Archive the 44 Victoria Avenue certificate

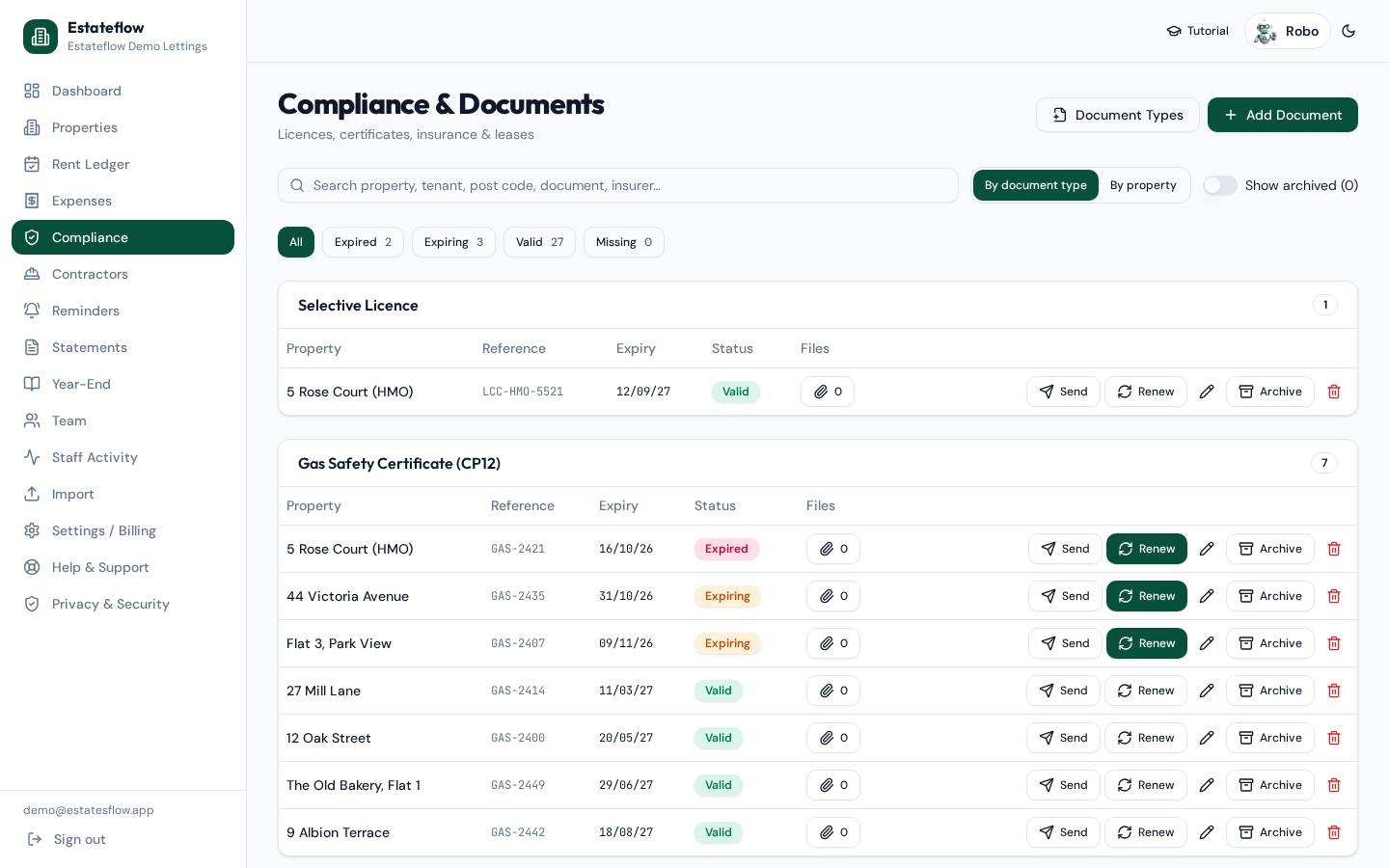[1270, 596]
